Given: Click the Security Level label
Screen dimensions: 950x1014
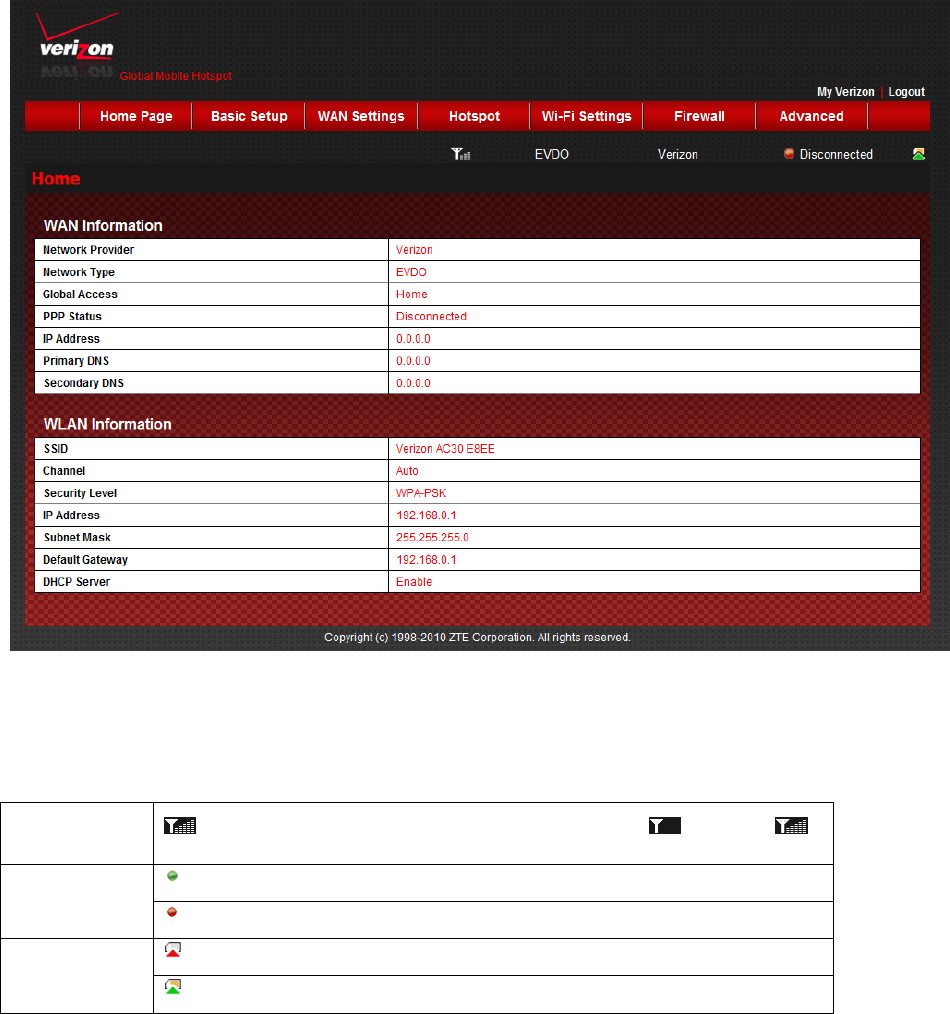Looking at the screenshot, I should click(80, 493).
